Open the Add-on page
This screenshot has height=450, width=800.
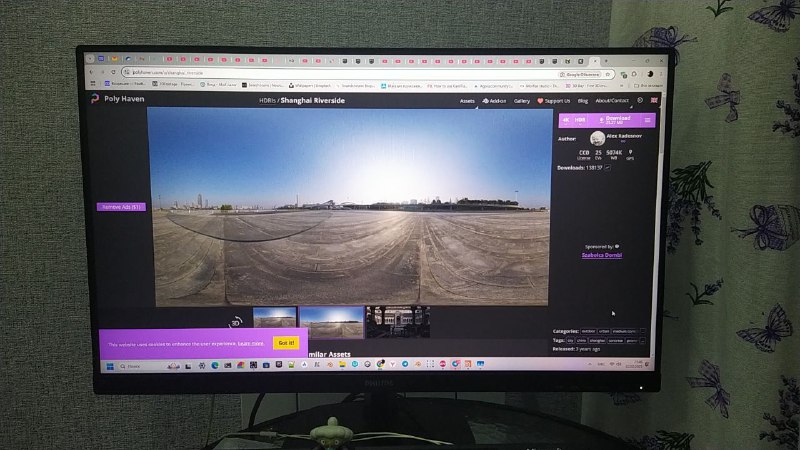[x=494, y=101]
